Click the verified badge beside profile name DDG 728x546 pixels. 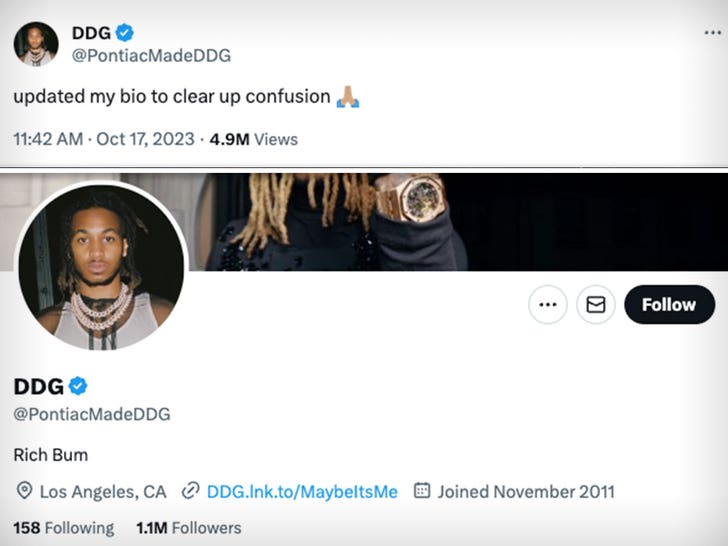[x=78, y=387]
